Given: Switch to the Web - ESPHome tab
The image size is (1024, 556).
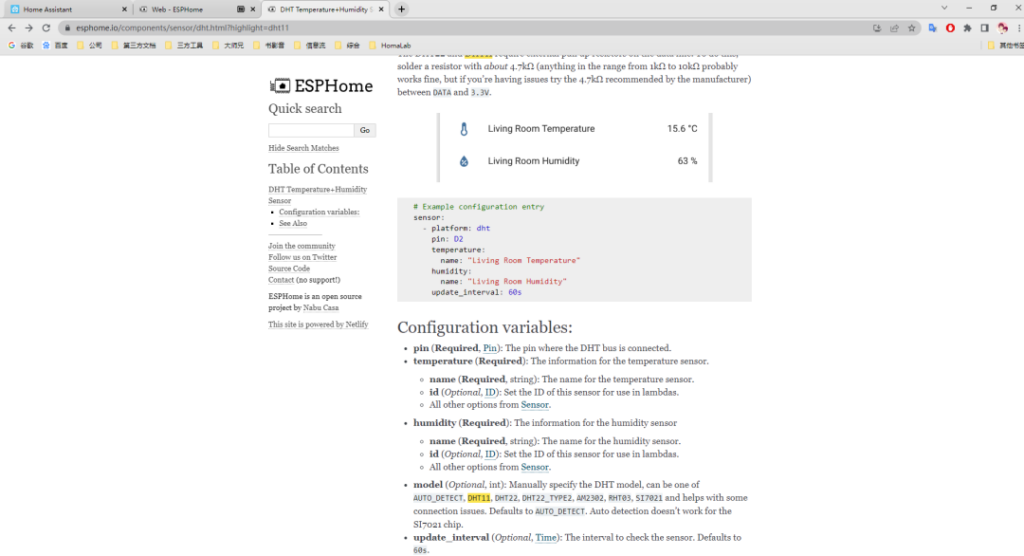Looking at the screenshot, I should [x=197, y=9].
